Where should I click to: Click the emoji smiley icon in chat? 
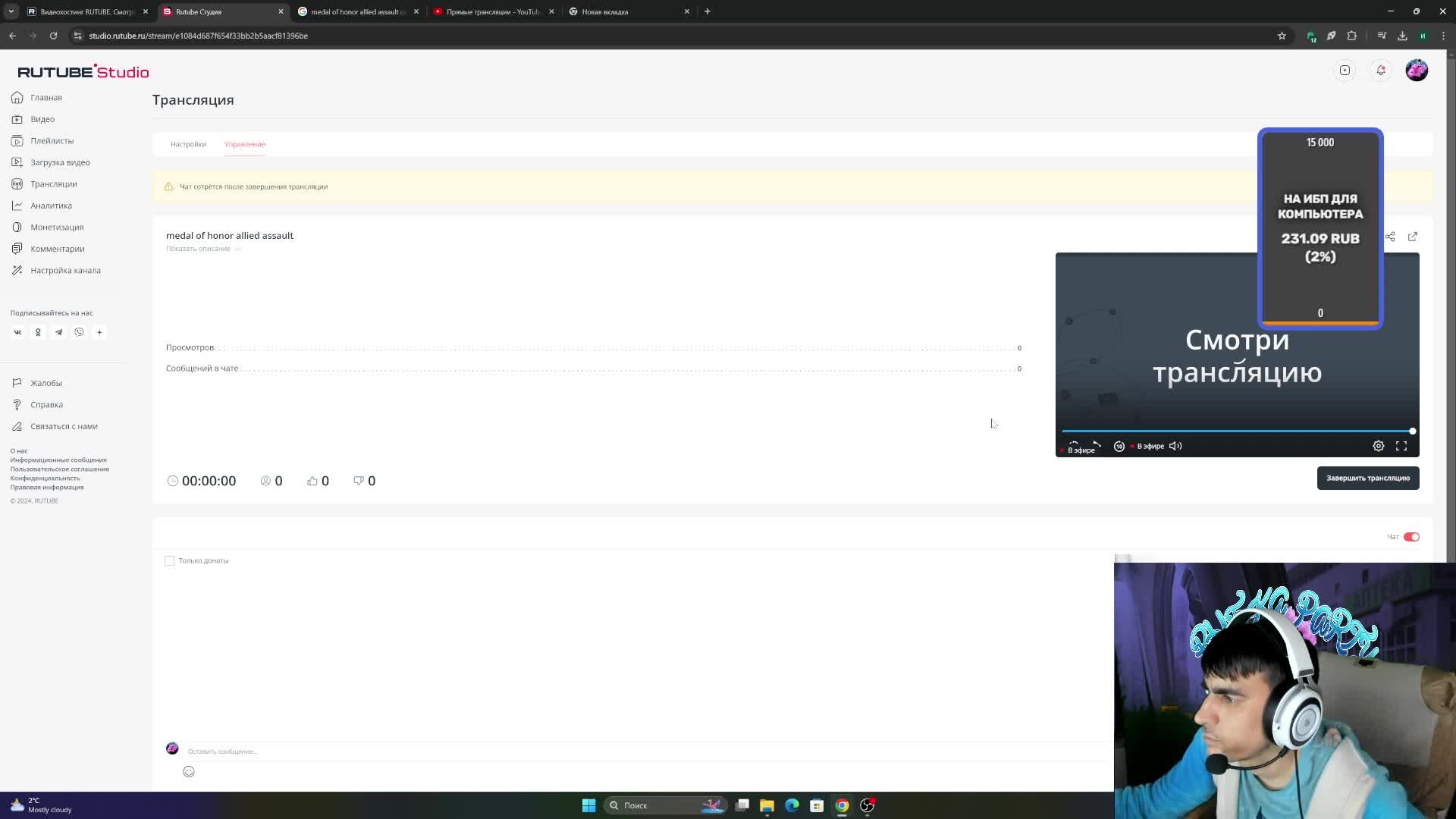189,771
